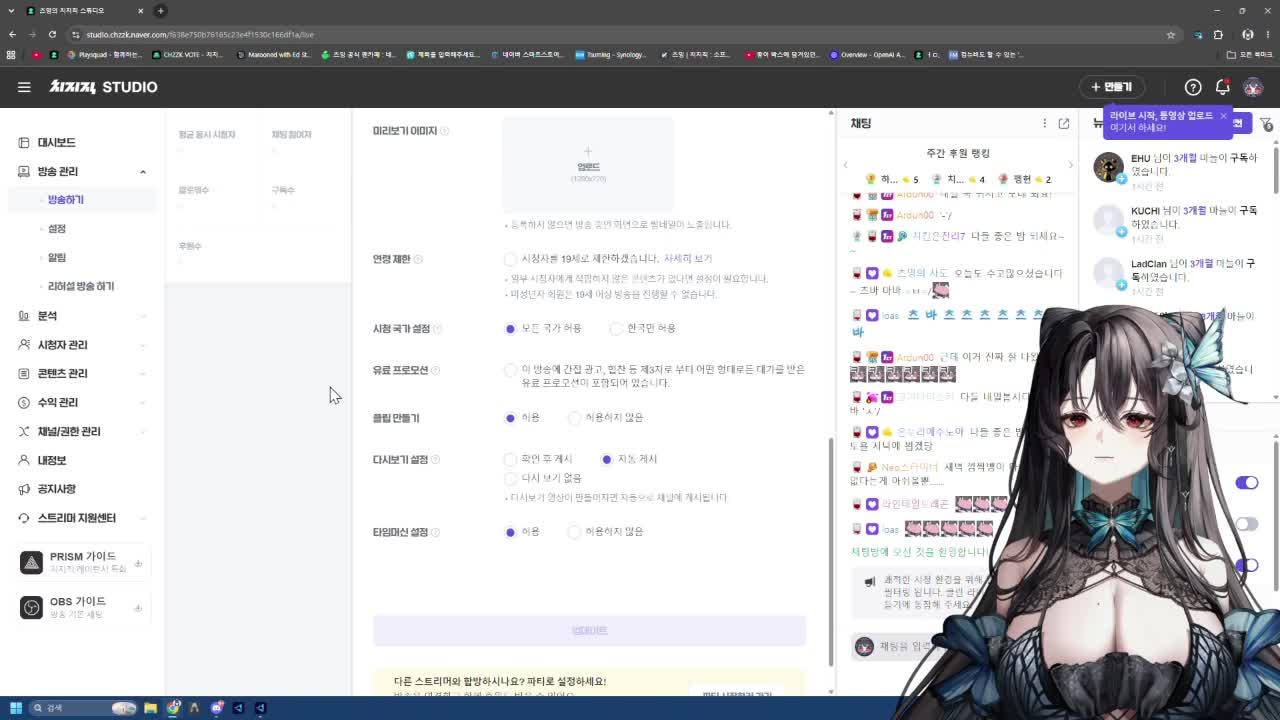The width and height of the screenshot is (1280, 720).
Task: Open 방송하기 in the sidebar
Action: 66,200
